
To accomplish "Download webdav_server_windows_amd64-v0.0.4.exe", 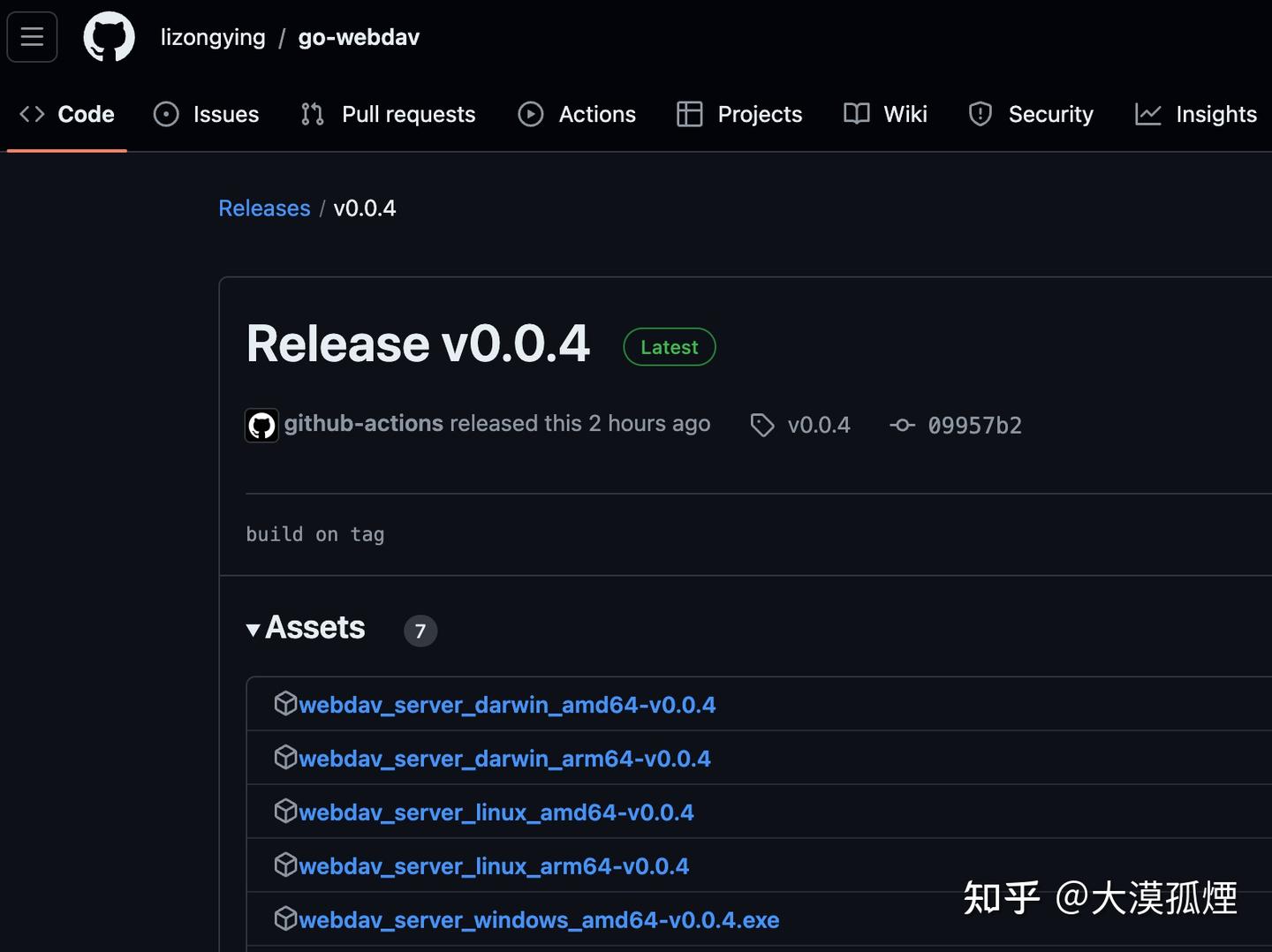I will click(x=540, y=920).
